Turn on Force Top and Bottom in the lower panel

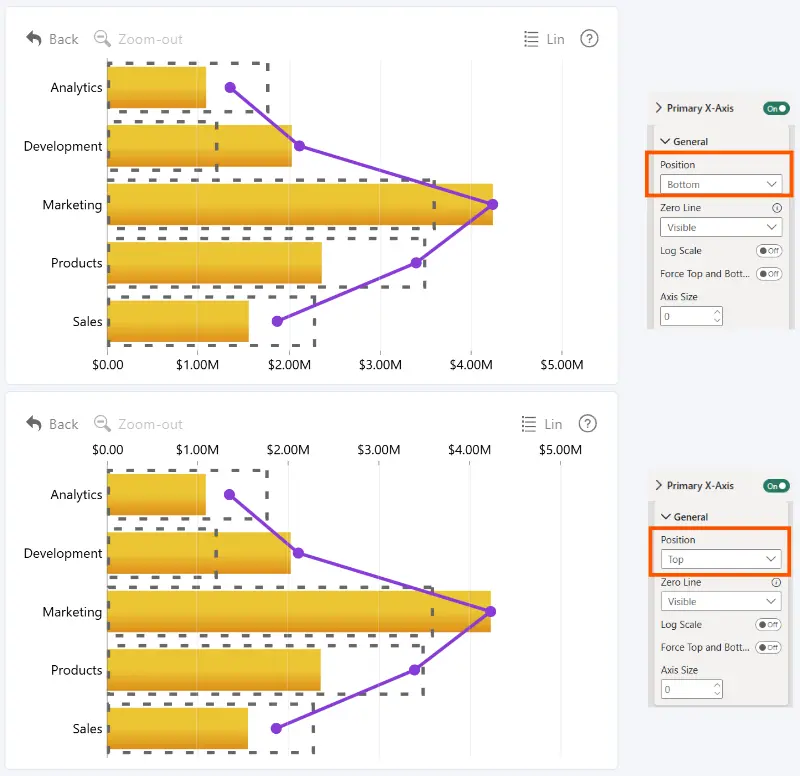[768, 647]
